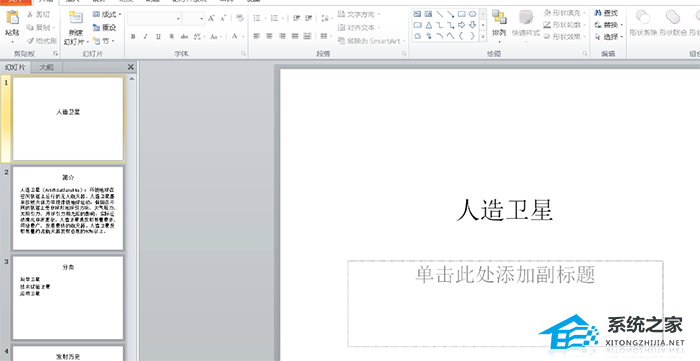
Task: Open the Shape Effects (形状效果) menu
Action: pos(565,37)
